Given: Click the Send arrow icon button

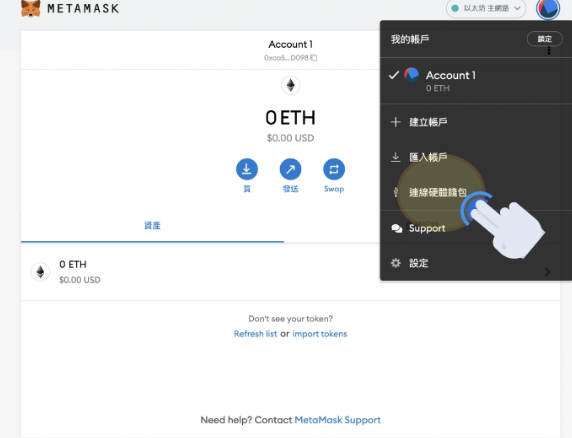Looking at the screenshot, I should coord(290,169).
